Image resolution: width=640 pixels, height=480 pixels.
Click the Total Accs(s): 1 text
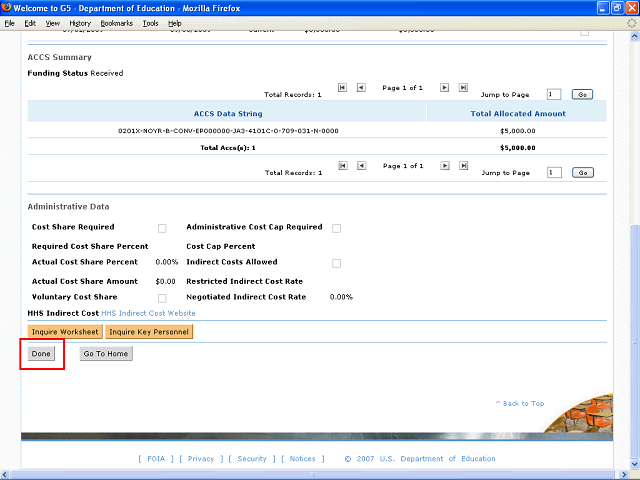[228, 147]
